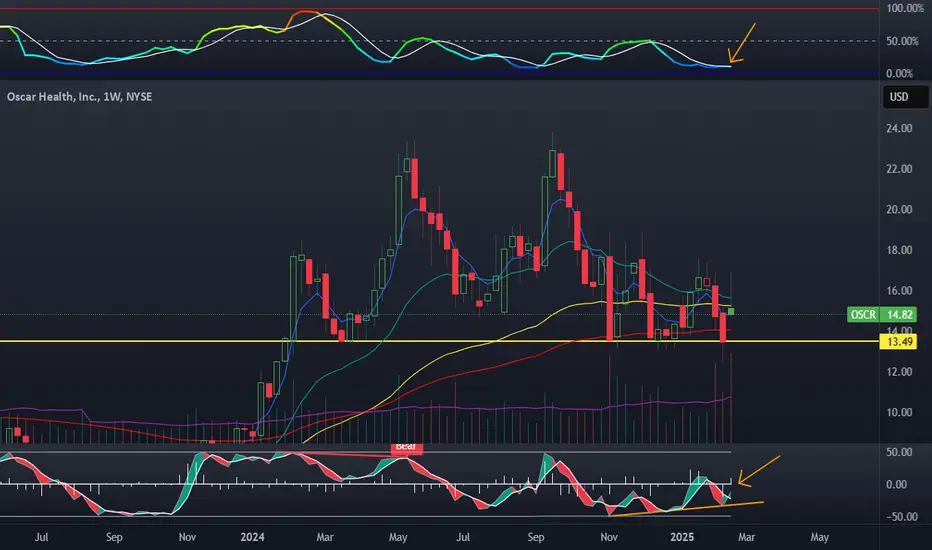Click the 50.00 label on lower indicator scale
Screen dimensions: 932x550
[x=899, y=452]
